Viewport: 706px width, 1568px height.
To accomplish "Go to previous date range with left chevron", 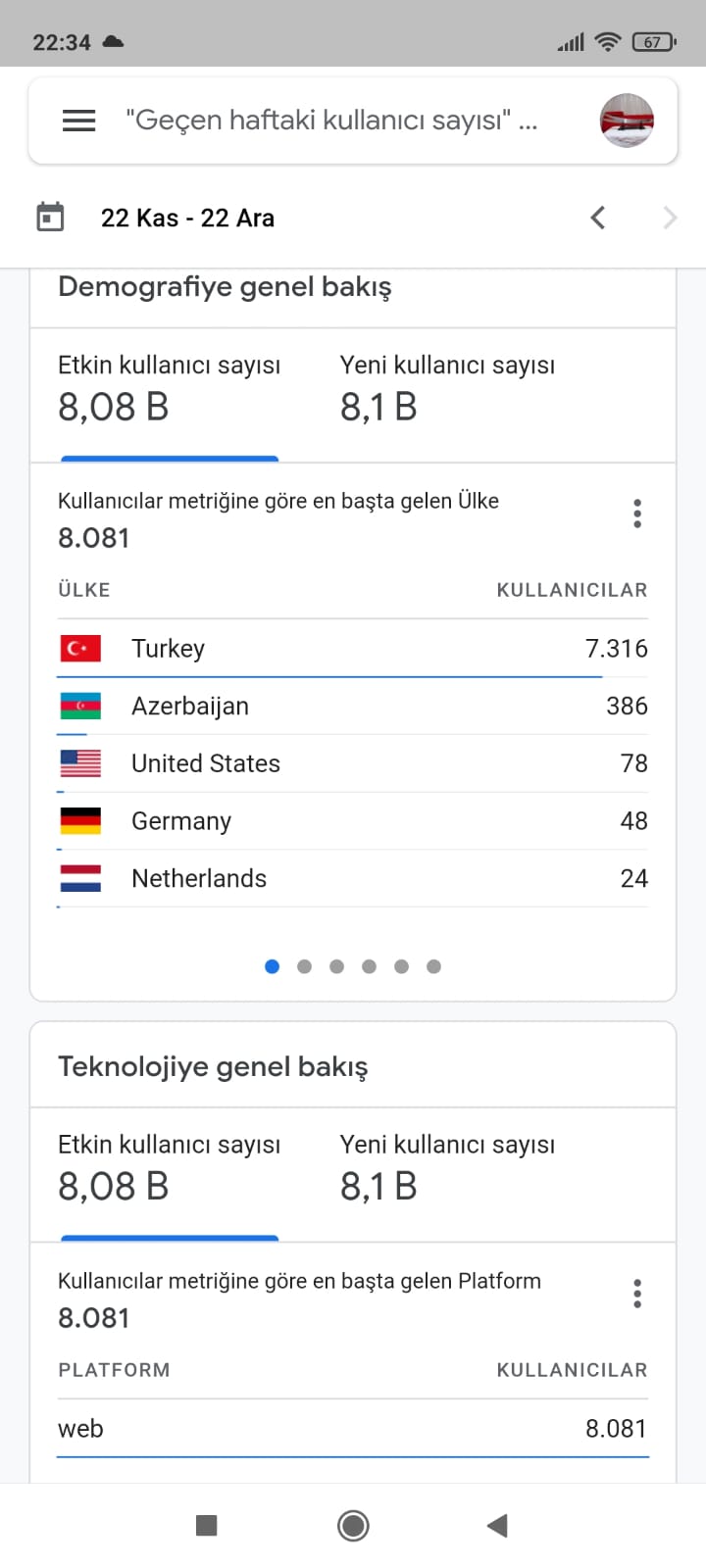I will pyautogui.click(x=598, y=218).
